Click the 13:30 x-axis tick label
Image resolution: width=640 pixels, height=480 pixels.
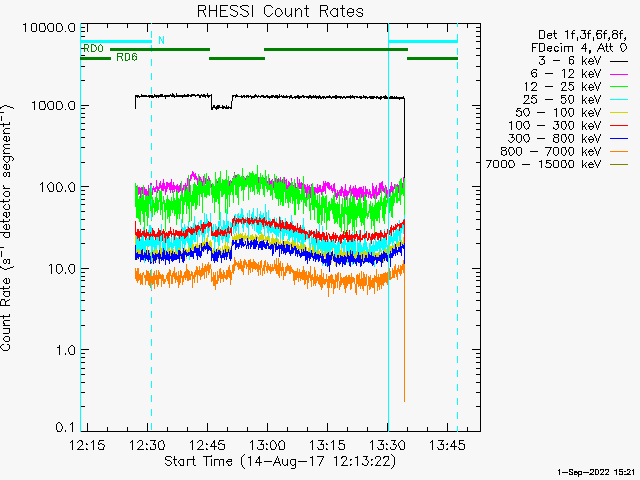pos(387,445)
